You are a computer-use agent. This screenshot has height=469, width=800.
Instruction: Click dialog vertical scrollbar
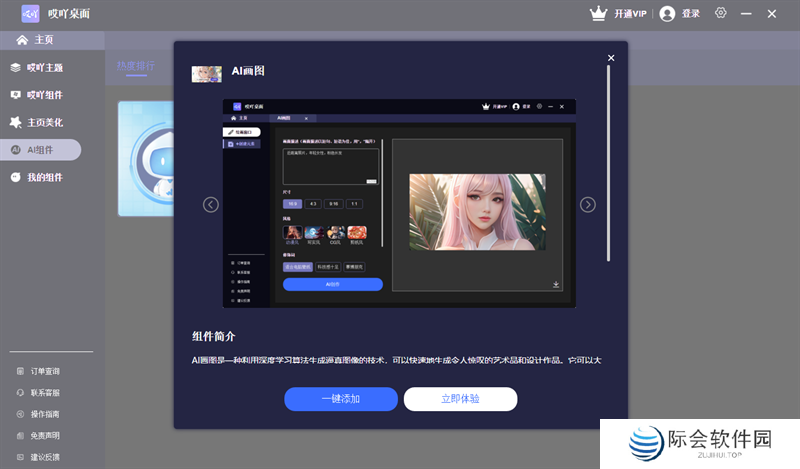608,163
